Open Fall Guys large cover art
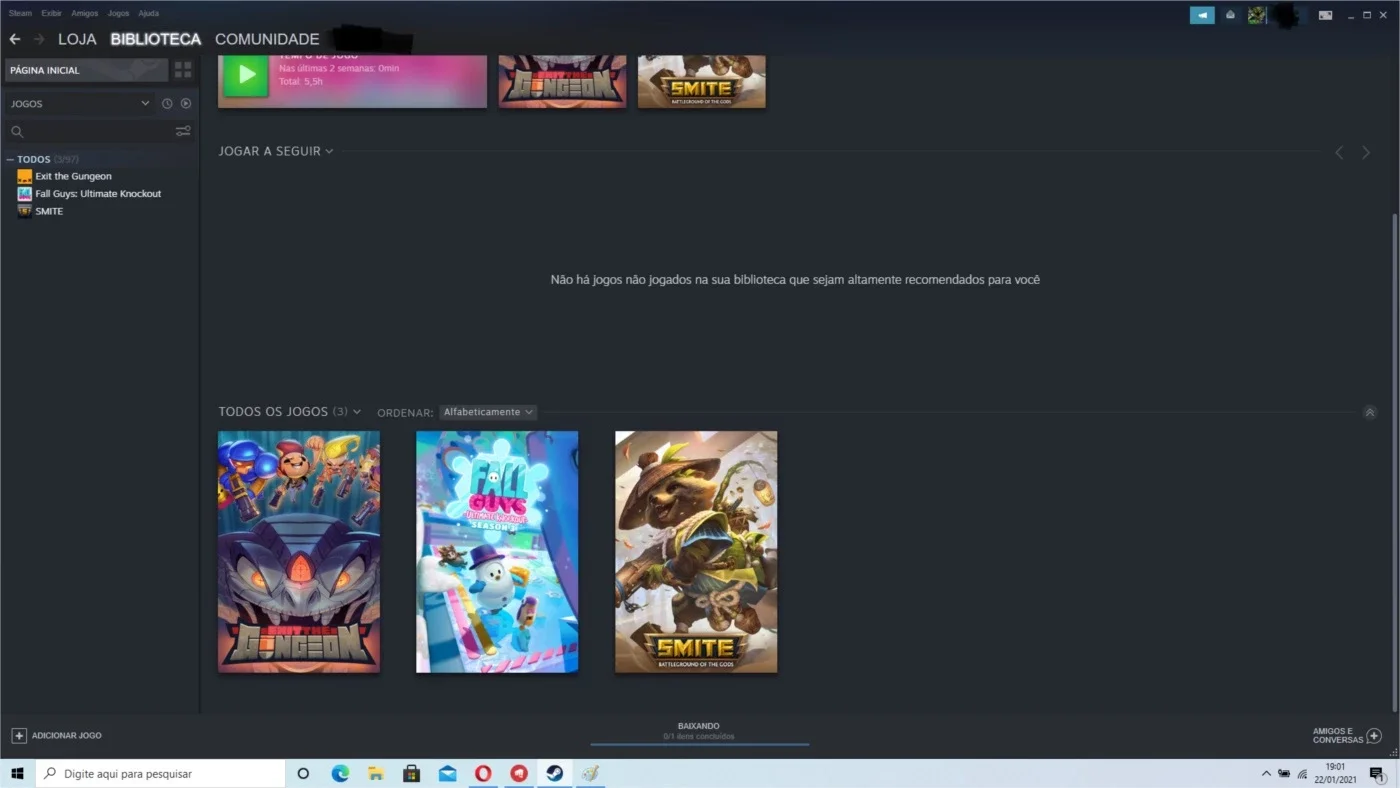The height and width of the screenshot is (788, 1400). tap(497, 552)
